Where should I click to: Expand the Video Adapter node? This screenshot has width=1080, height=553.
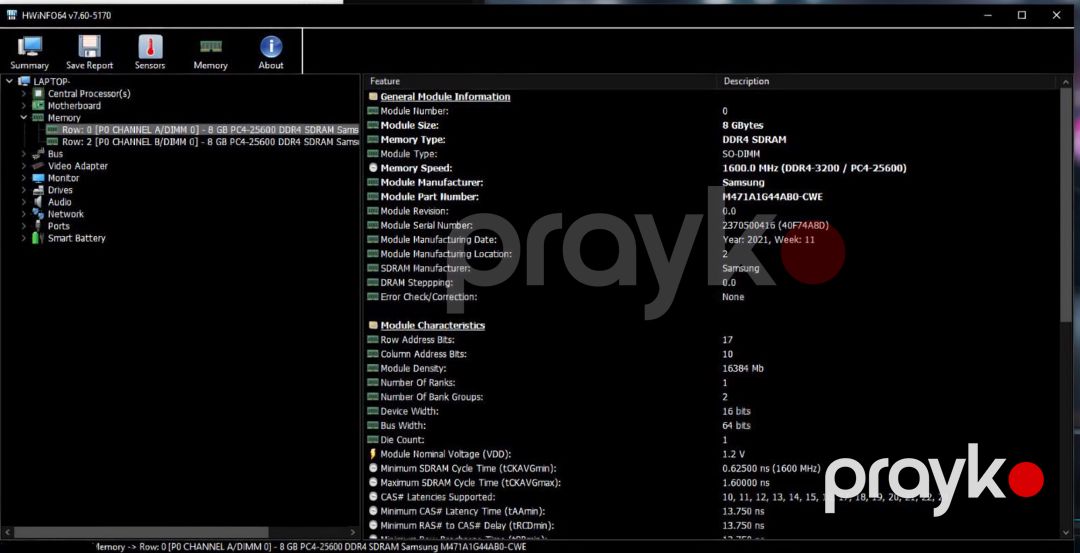click(23, 166)
